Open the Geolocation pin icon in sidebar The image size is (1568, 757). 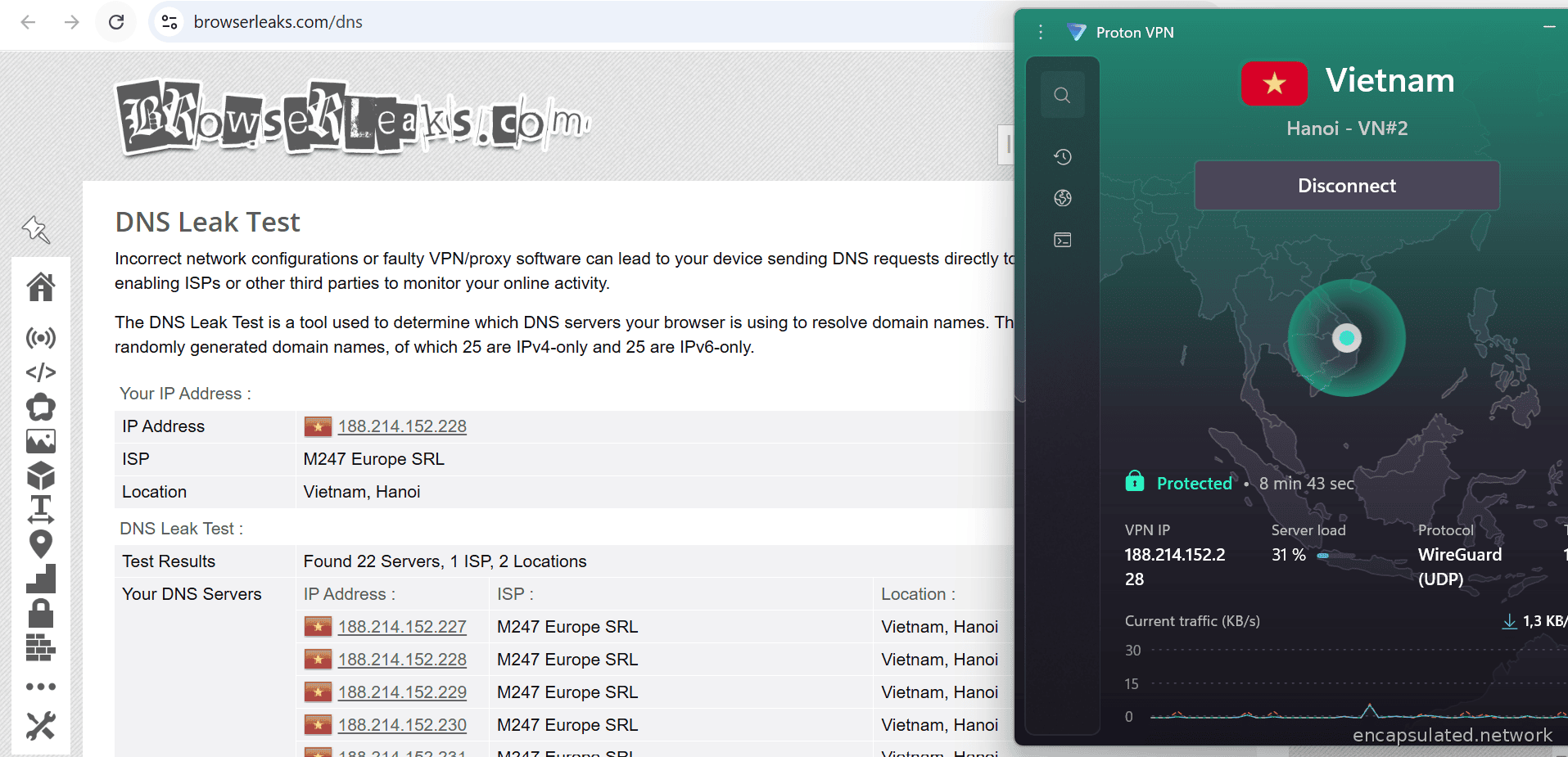click(x=41, y=543)
